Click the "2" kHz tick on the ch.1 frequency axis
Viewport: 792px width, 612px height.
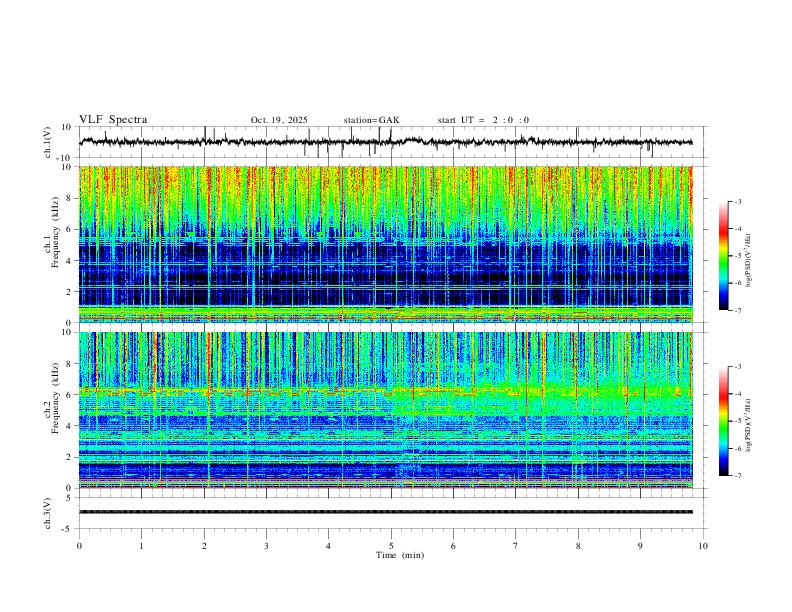[69, 291]
